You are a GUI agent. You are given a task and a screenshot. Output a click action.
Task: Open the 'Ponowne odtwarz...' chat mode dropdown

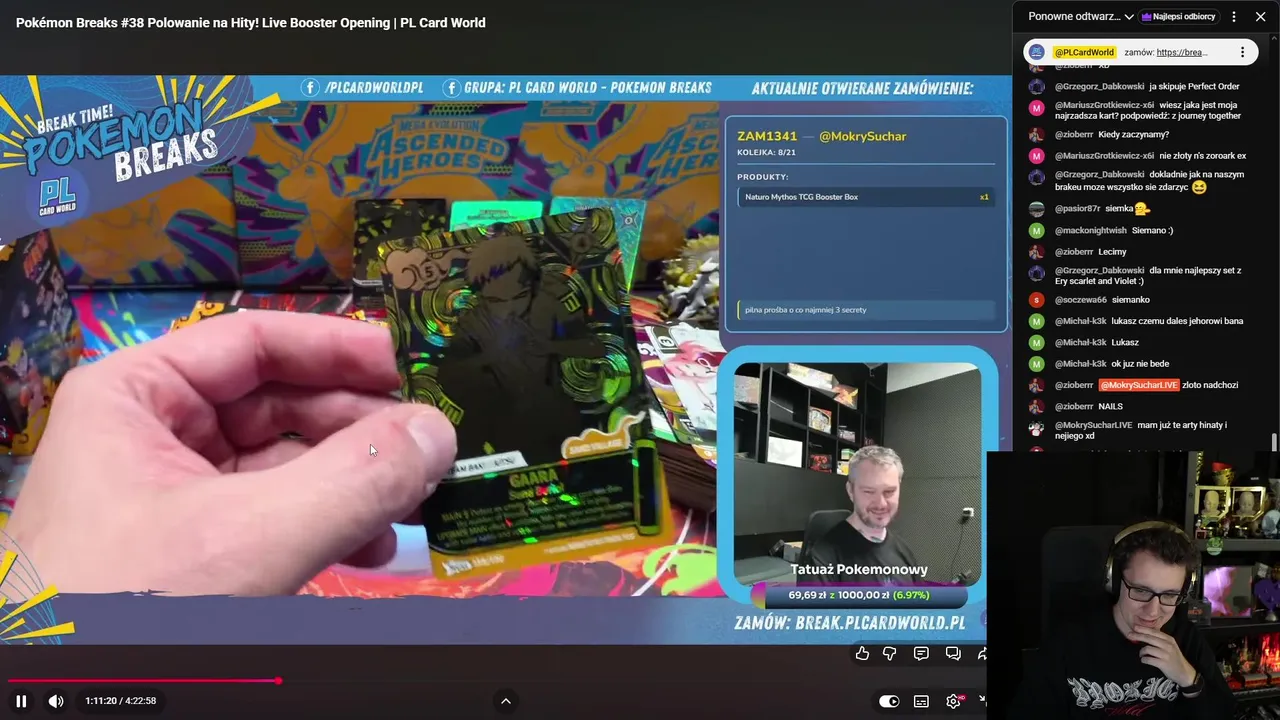click(x=1081, y=17)
